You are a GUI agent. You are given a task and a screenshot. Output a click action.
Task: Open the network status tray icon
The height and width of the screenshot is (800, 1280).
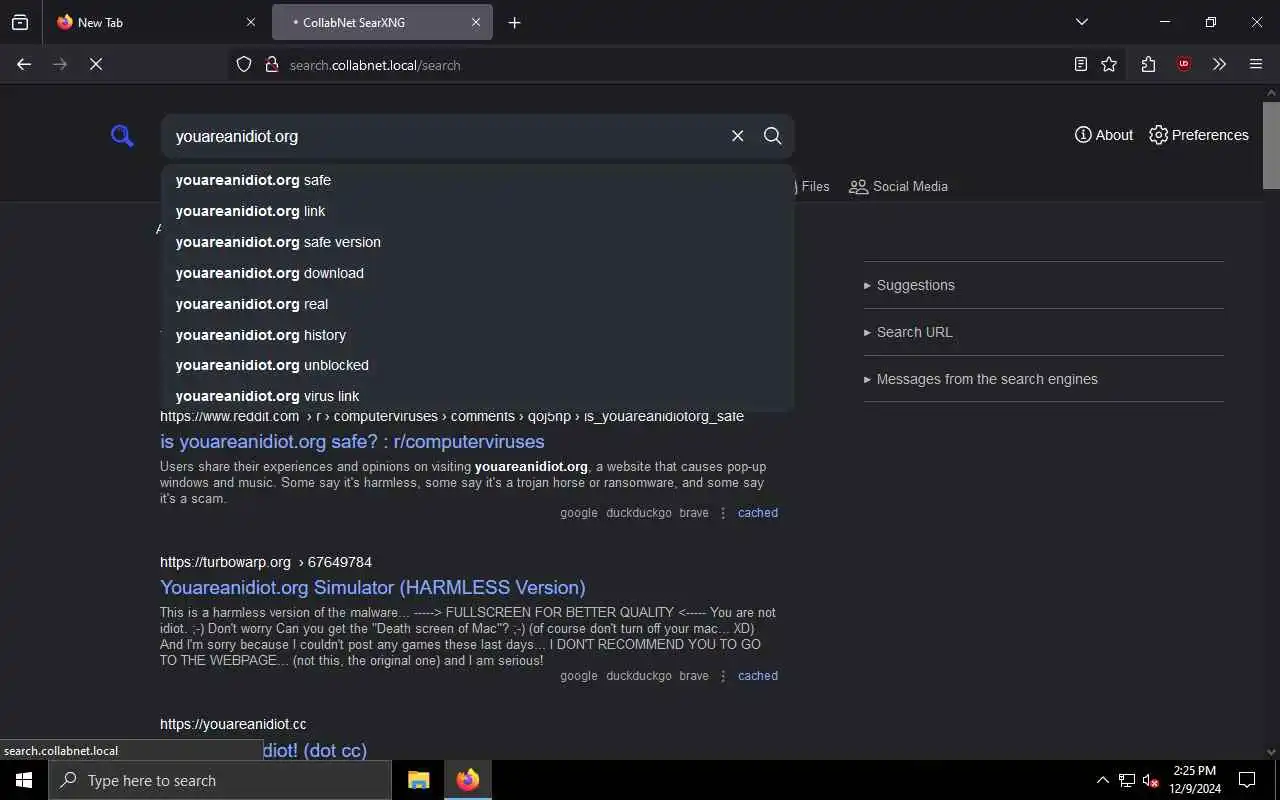pyautogui.click(x=1127, y=780)
